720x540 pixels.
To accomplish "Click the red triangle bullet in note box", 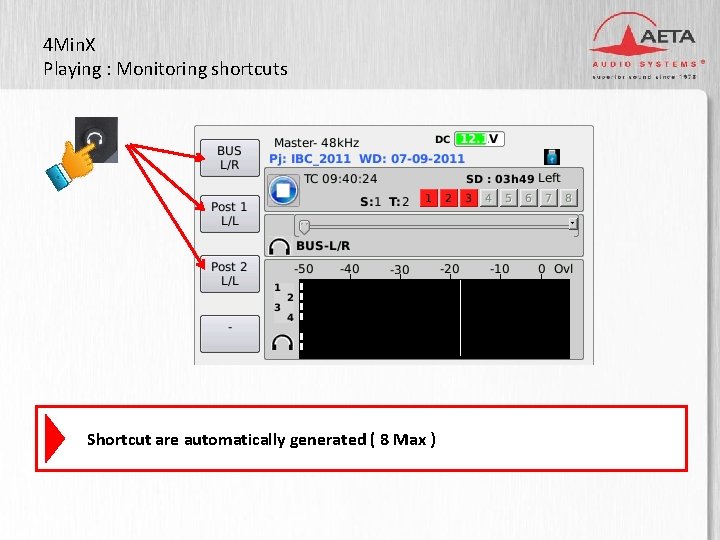I will tap(55, 439).
